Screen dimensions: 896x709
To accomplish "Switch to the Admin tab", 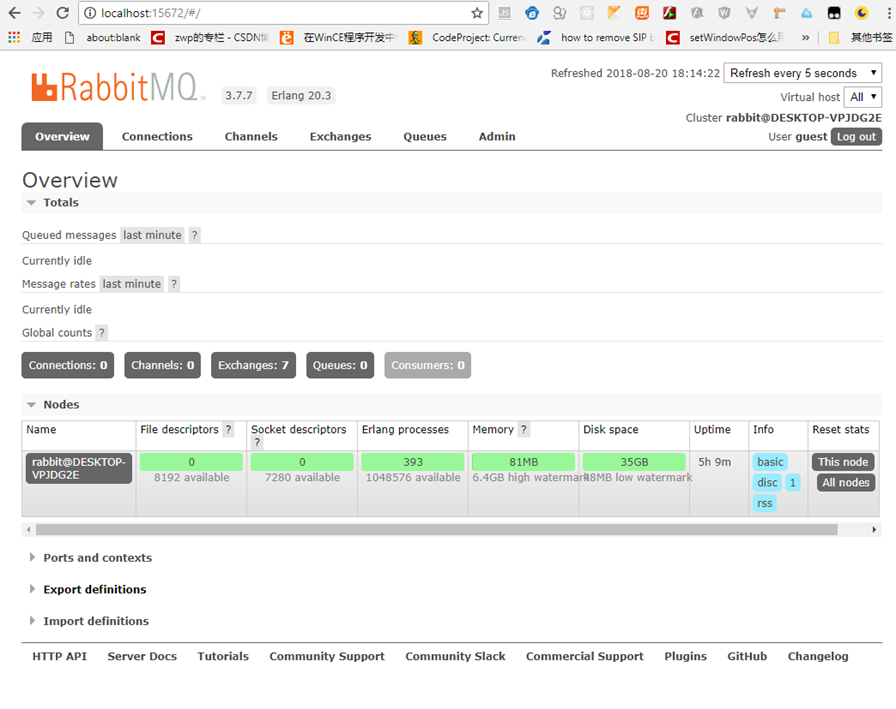I will click(497, 137).
